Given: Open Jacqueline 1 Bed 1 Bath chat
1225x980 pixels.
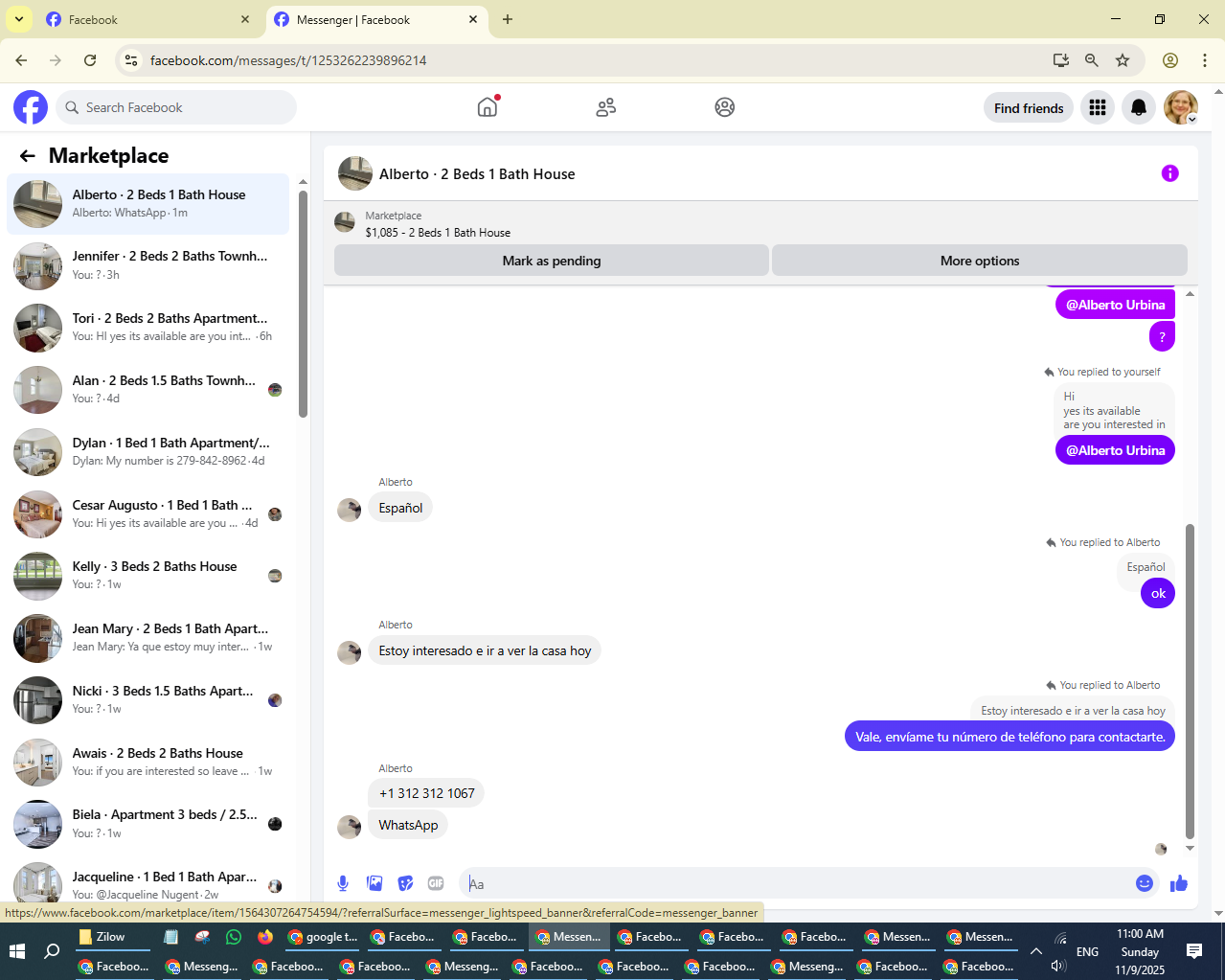Looking at the screenshot, I should (147, 883).
